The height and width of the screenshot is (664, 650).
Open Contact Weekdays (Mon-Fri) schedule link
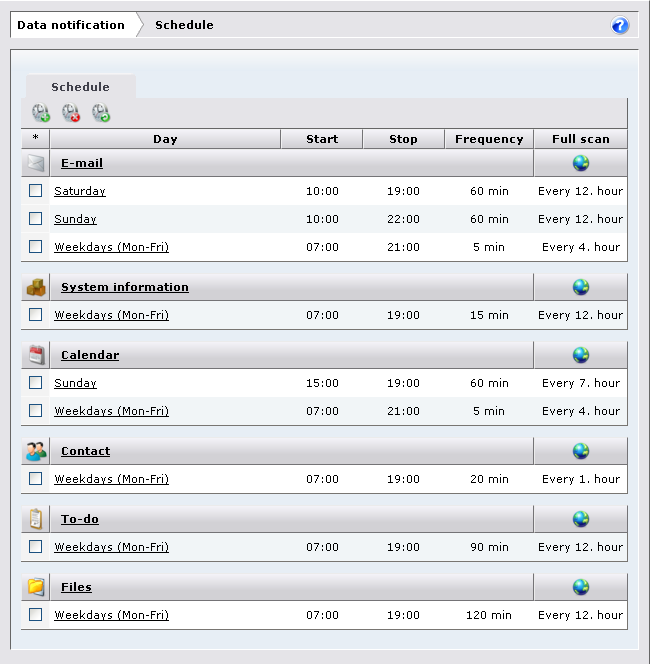coord(111,479)
